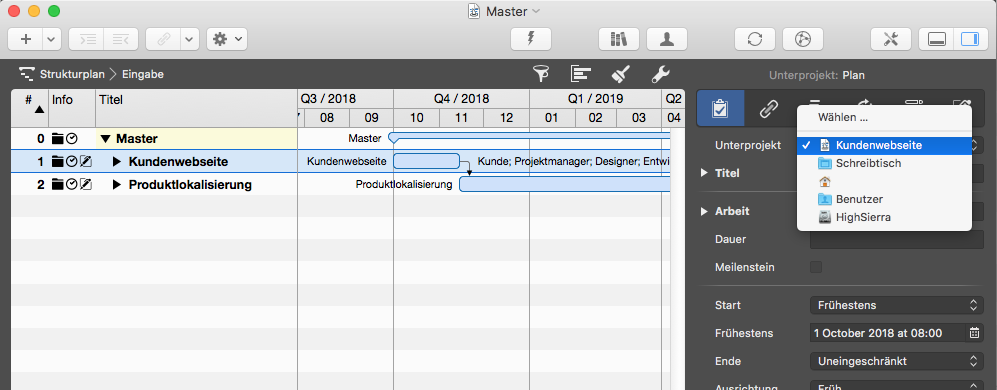The image size is (997, 390).
Task: Click the Frühestens date field
Action: click(888, 333)
